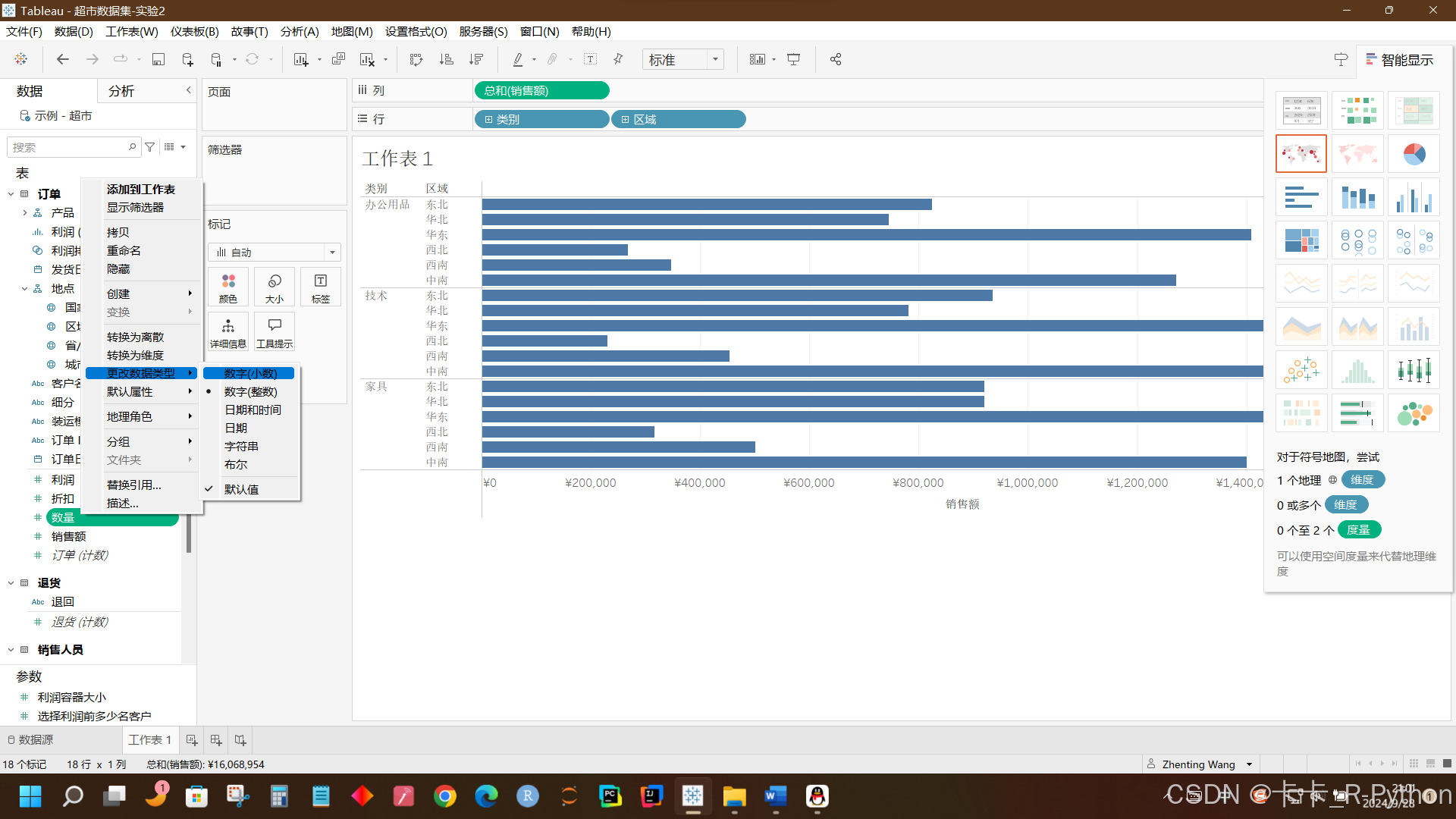
Task: Click the save disk icon
Action: pos(158,59)
